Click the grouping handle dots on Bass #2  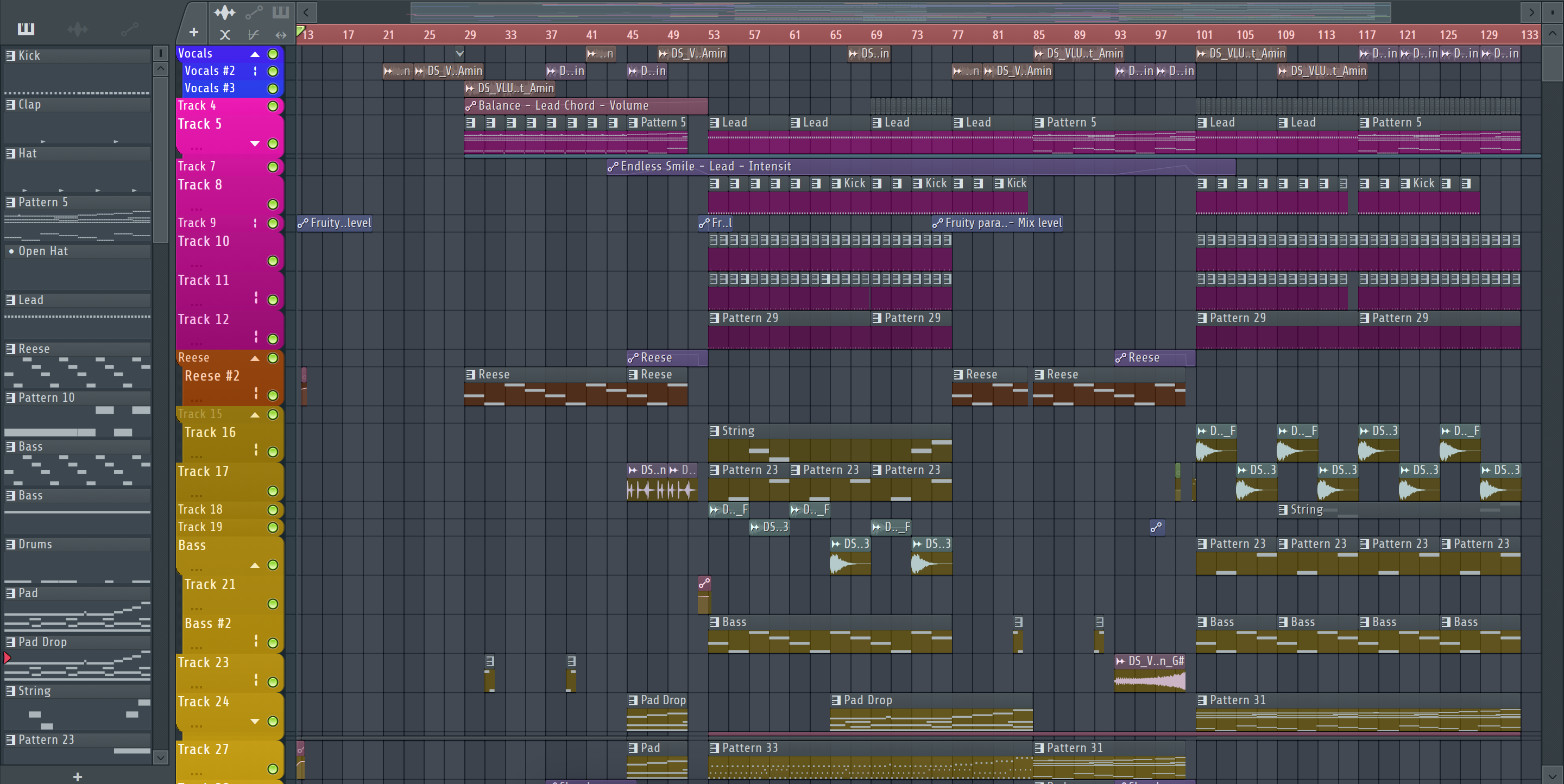256,641
